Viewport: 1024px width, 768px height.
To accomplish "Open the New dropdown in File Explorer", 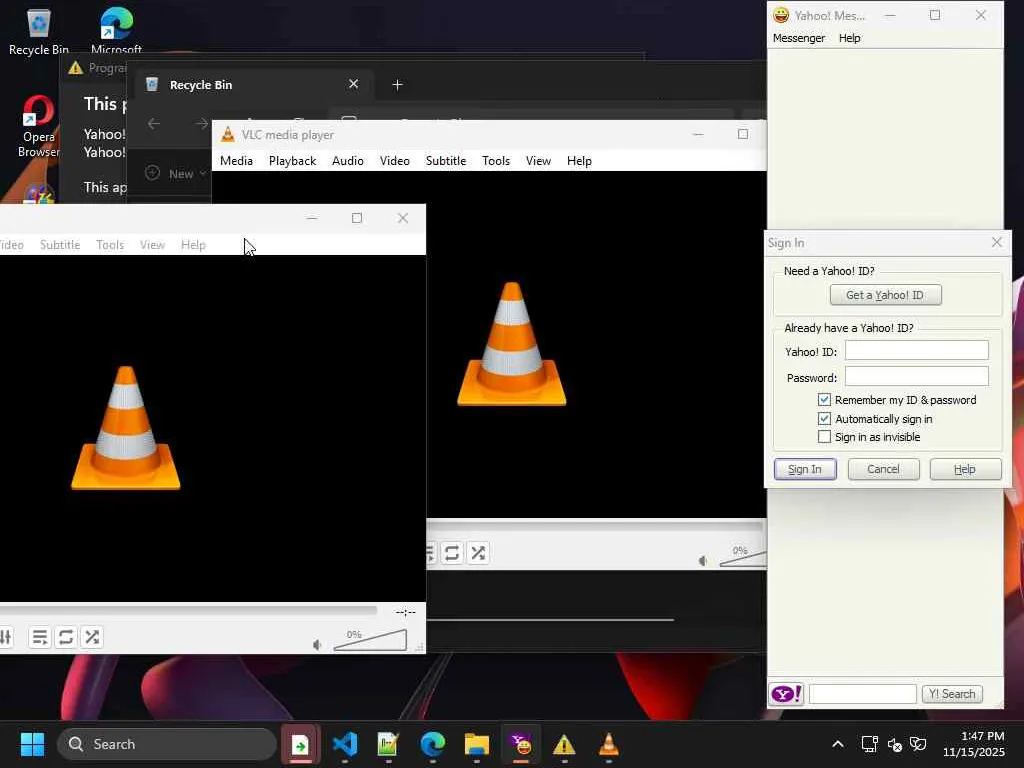I will pyautogui.click(x=176, y=174).
